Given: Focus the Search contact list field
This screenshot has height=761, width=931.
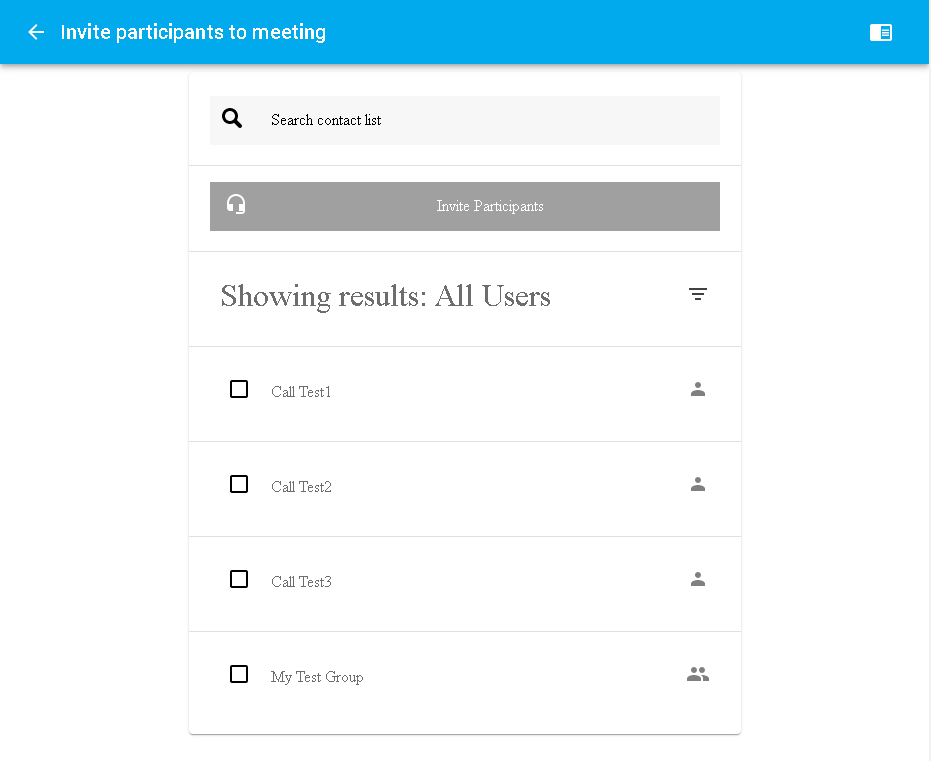Looking at the screenshot, I should coord(465,121).
